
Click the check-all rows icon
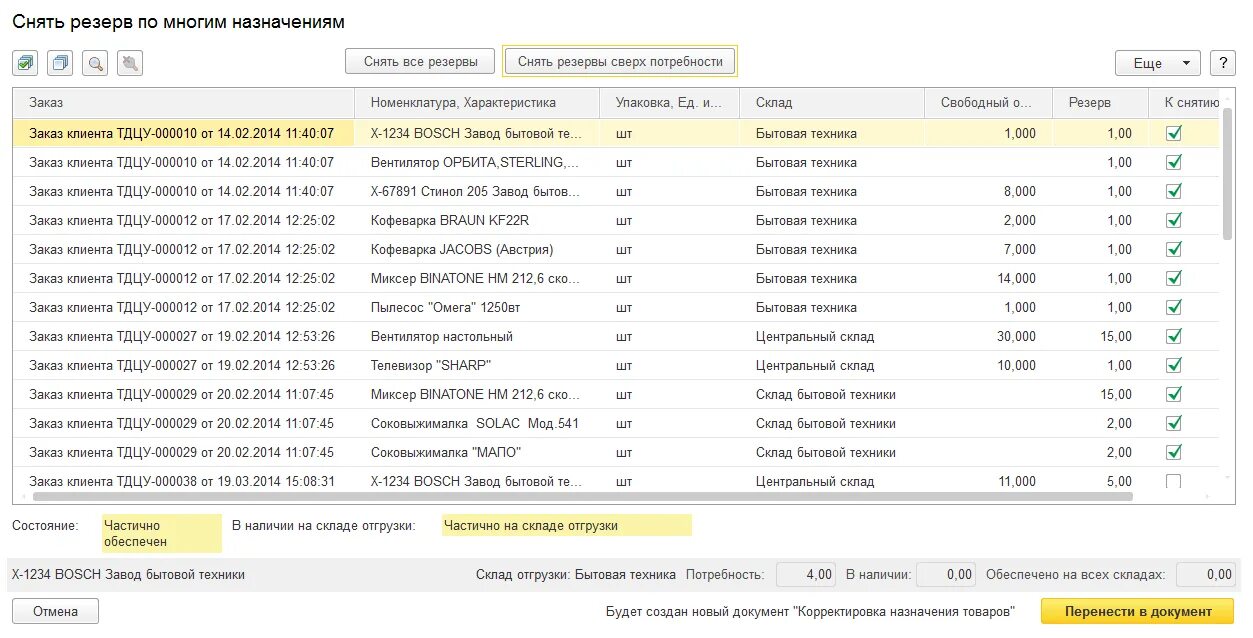25,63
